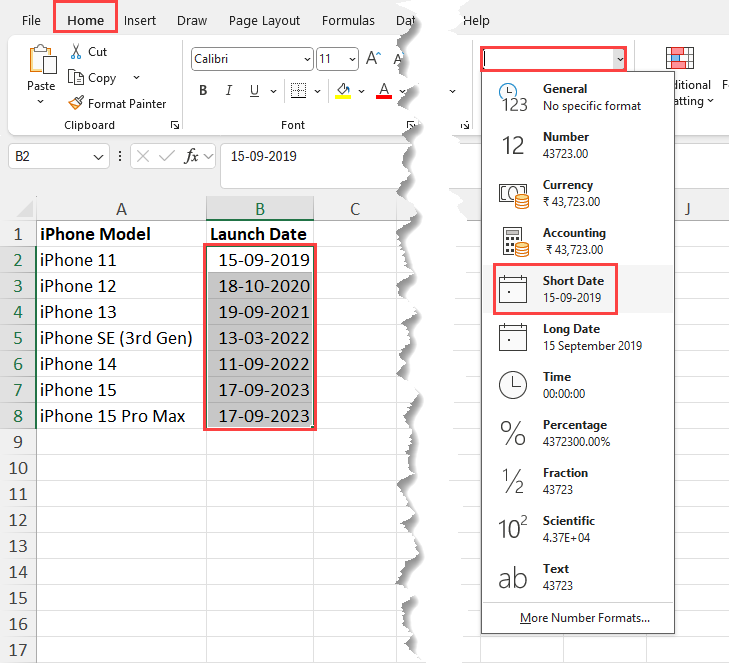
Task: Expand the Copy options arrow
Action: click(x=136, y=77)
